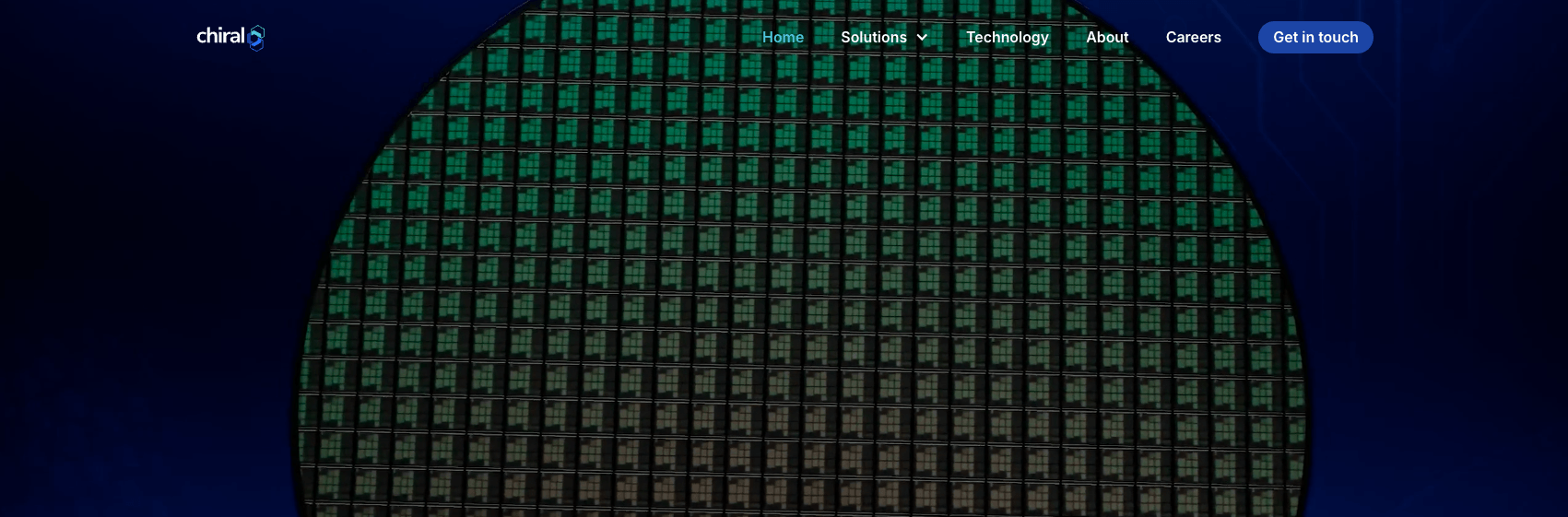Click the blue pill-shaped contact button

[1315, 37]
